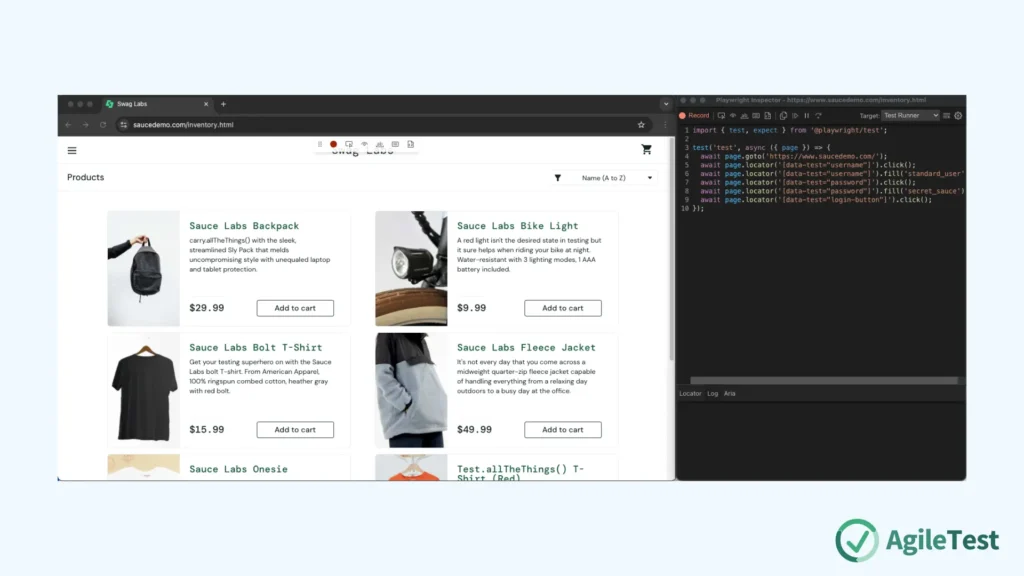Click the black Bolt T-Shirt image
1024x576 pixels.
(x=144, y=390)
